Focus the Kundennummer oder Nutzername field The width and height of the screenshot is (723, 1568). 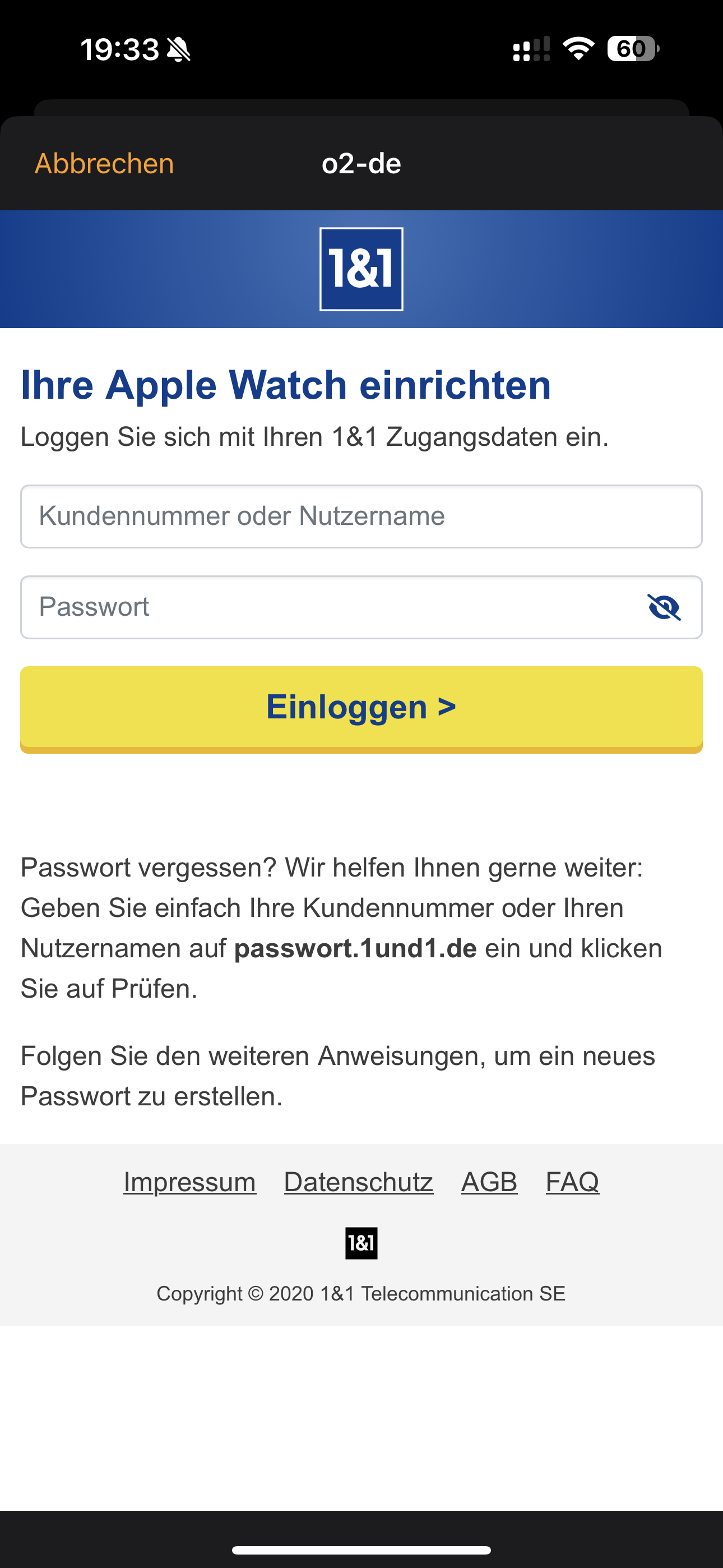pos(361,516)
